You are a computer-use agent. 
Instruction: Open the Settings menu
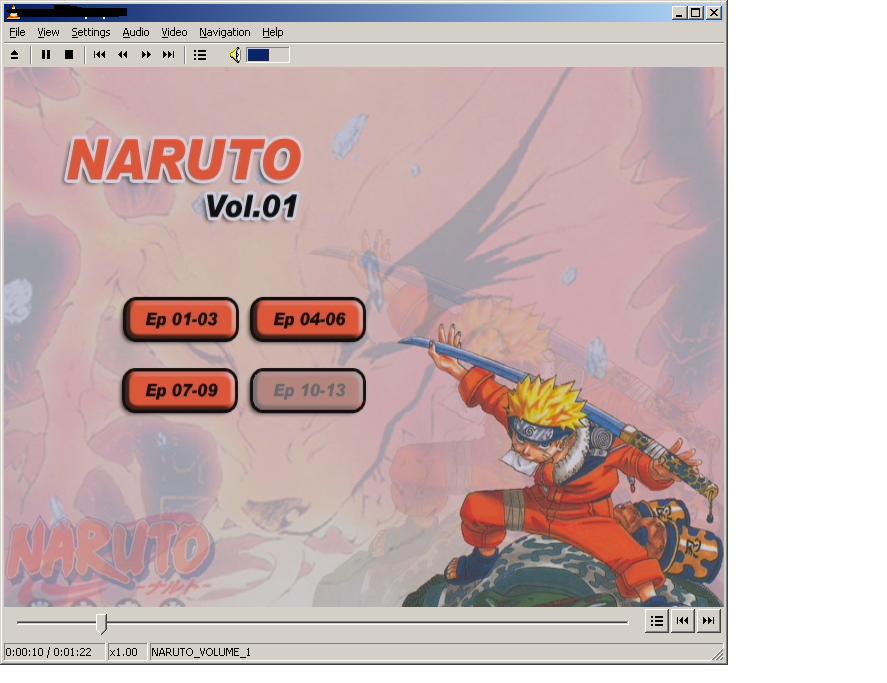[91, 32]
